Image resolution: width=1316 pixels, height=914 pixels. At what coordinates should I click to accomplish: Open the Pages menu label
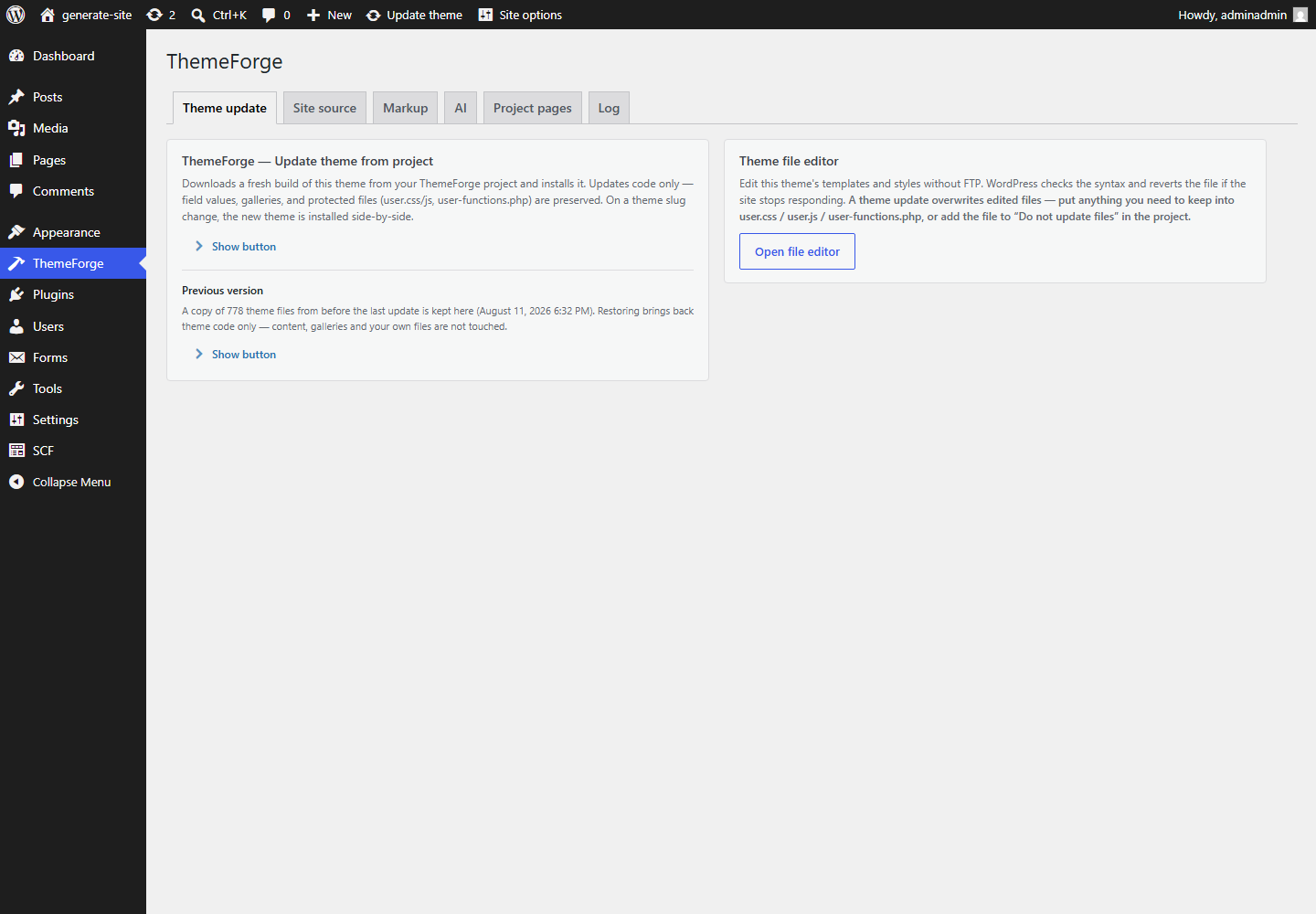[49, 160]
